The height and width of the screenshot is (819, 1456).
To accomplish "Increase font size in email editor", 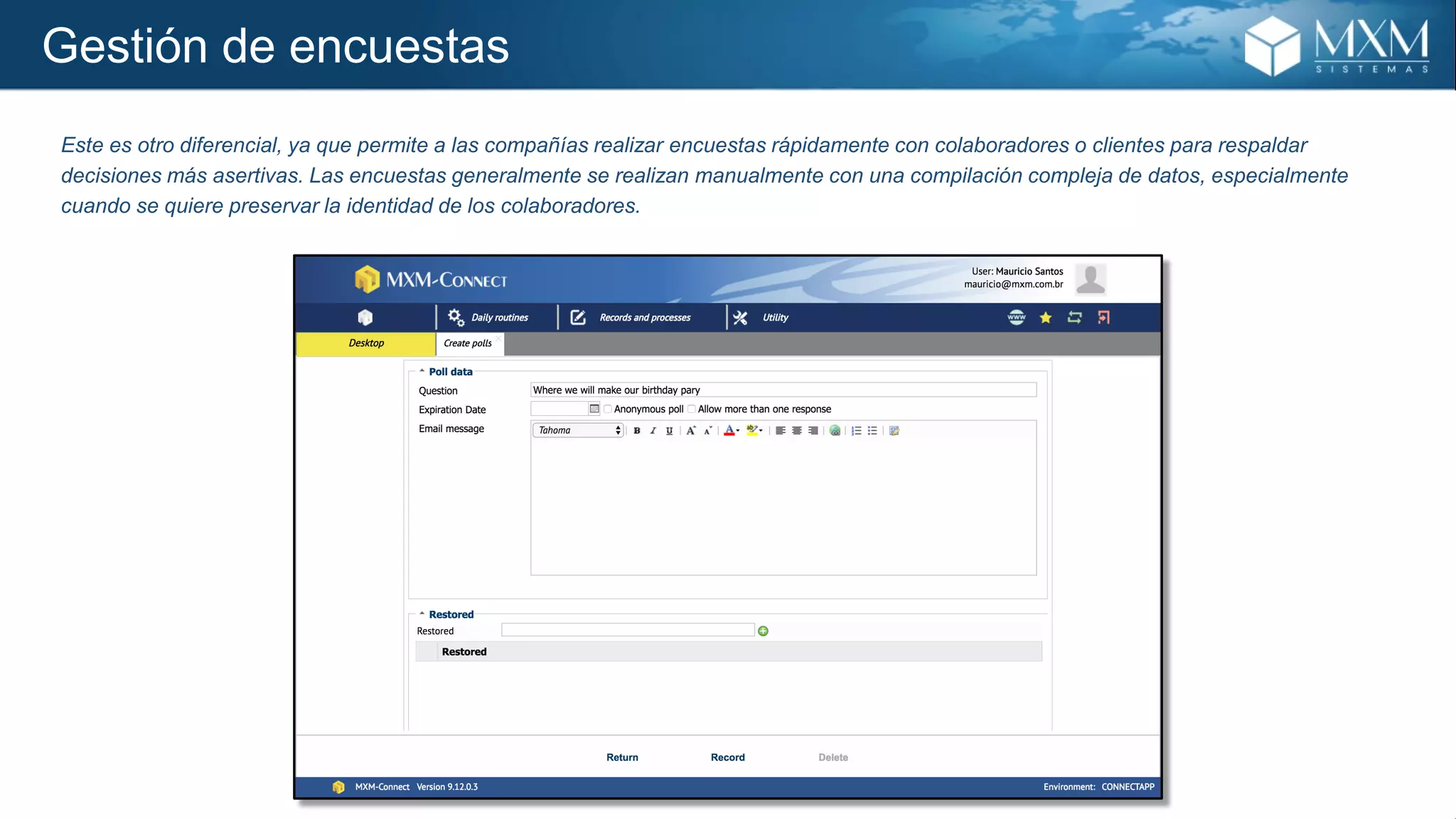I will [x=691, y=431].
